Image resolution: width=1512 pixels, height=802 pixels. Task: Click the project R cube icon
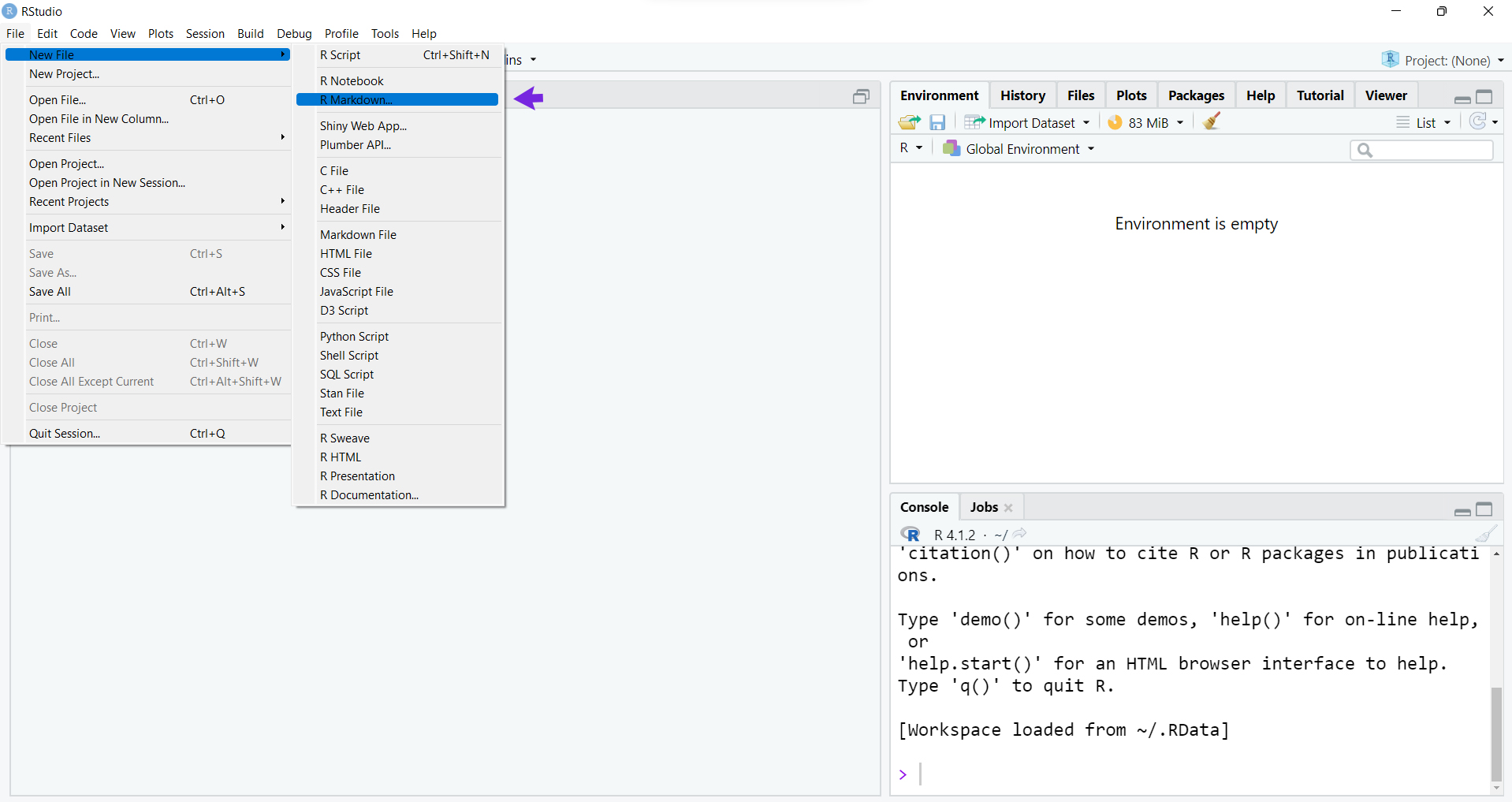(x=1391, y=59)
